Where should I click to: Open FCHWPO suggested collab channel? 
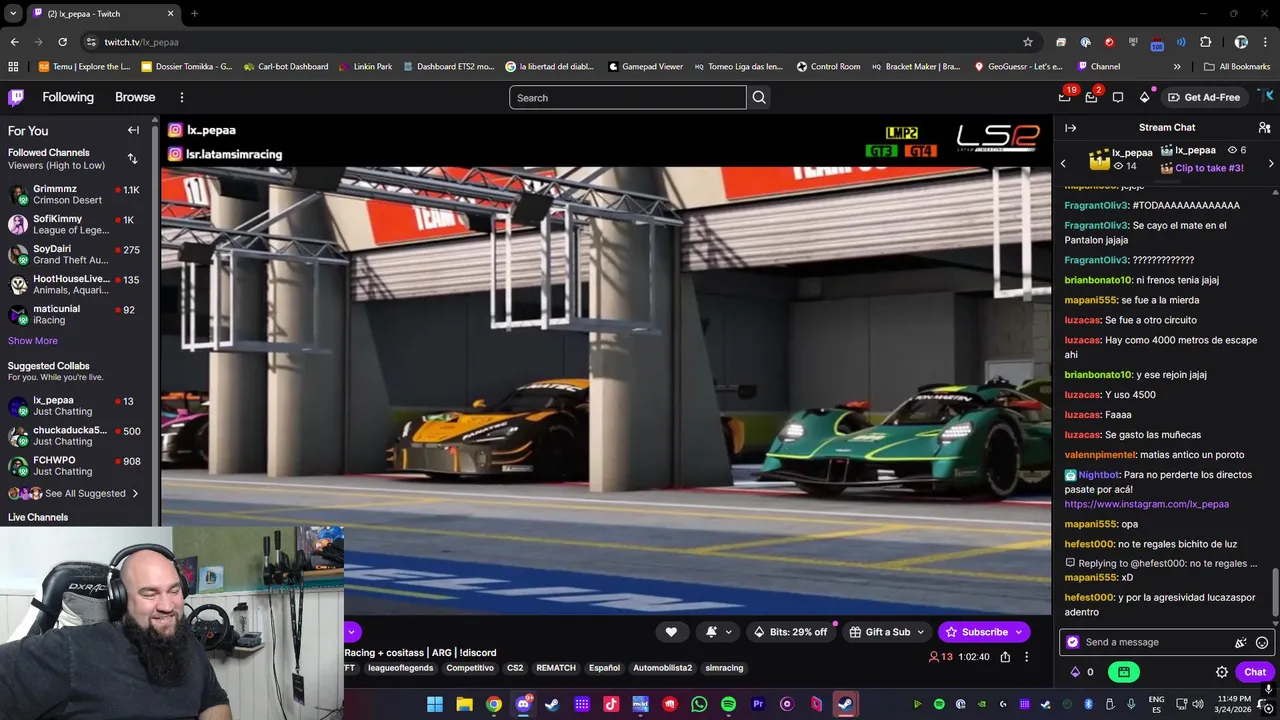(75, 466)
